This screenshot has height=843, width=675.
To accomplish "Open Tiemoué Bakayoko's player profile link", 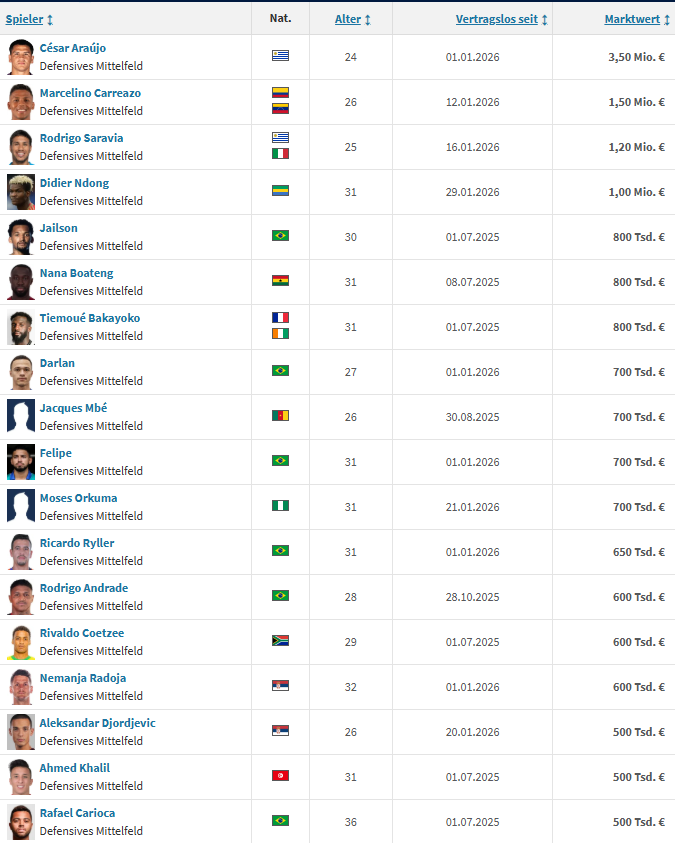I will 90,318.
